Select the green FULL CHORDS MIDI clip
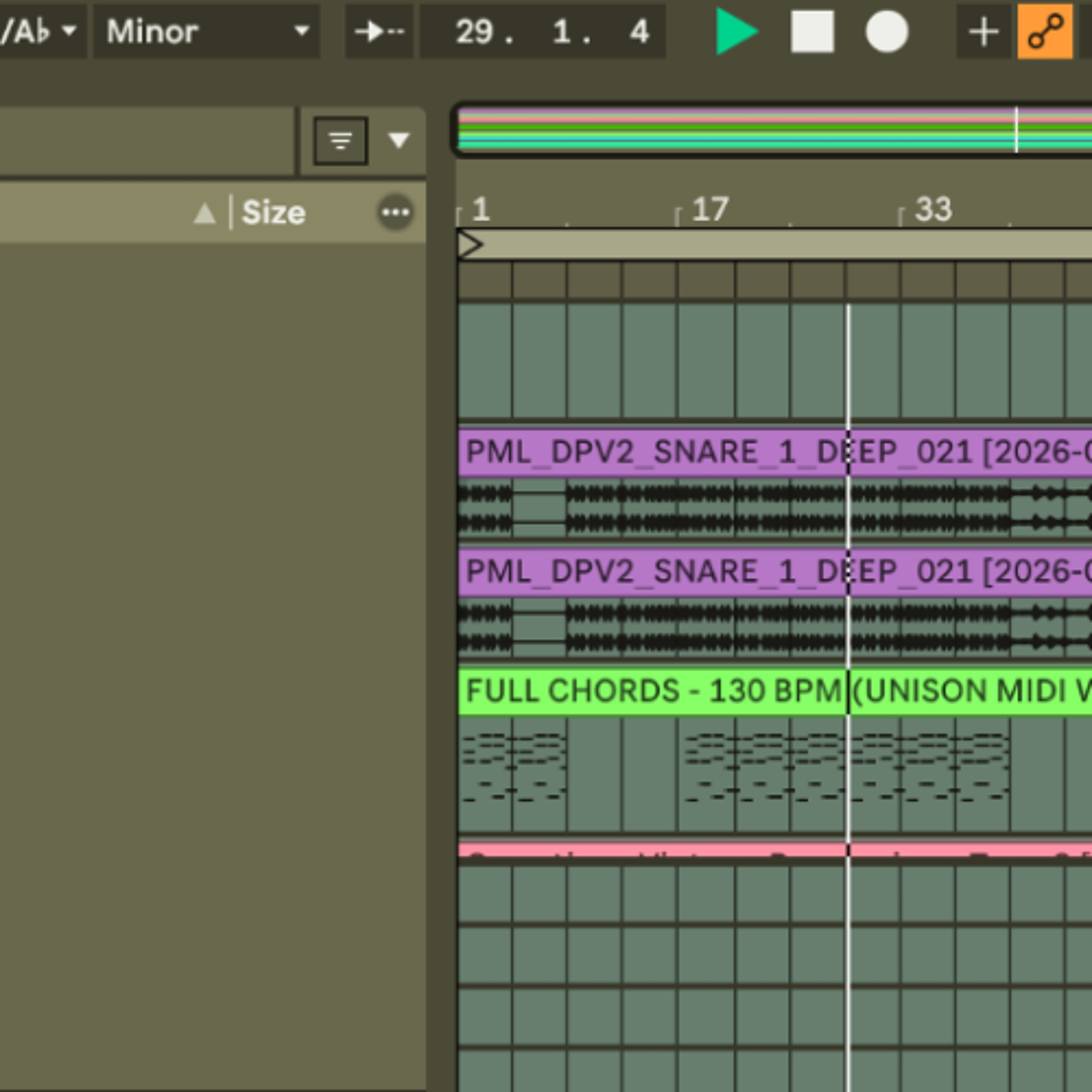This screenshot has height=1092, width=1092. click(774, 691)
